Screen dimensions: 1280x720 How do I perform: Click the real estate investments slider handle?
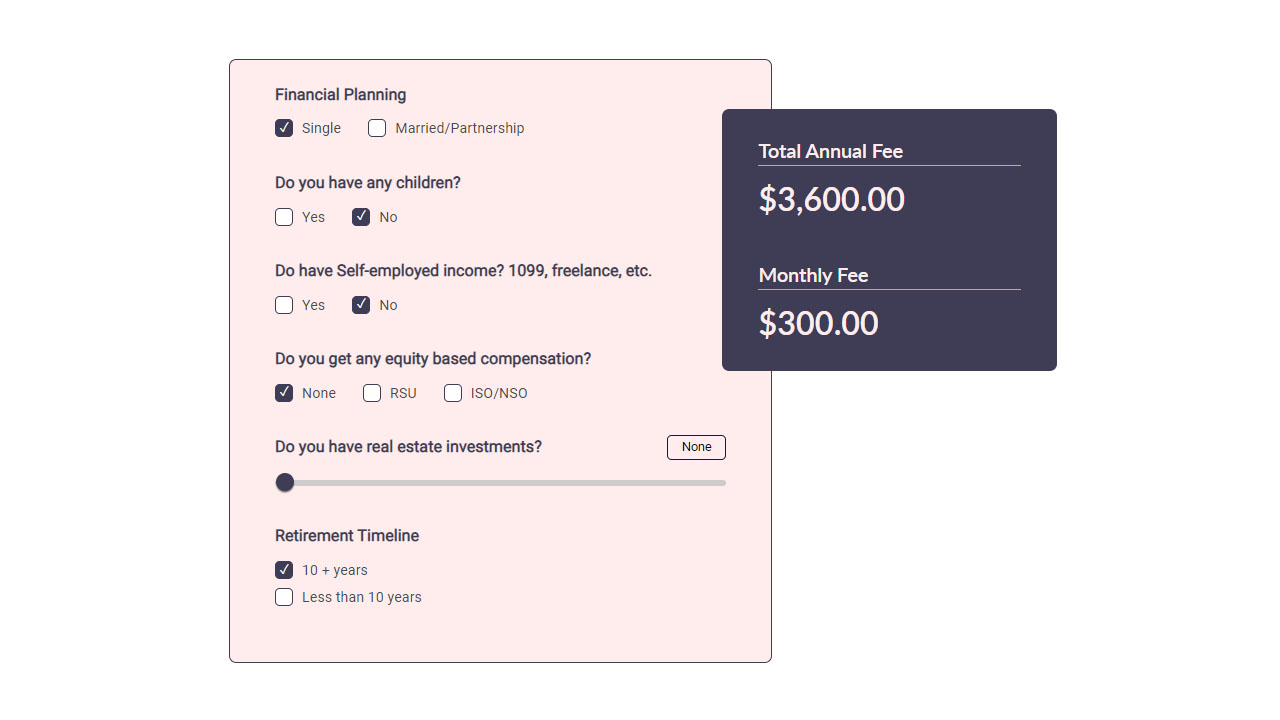click(285, 482)
